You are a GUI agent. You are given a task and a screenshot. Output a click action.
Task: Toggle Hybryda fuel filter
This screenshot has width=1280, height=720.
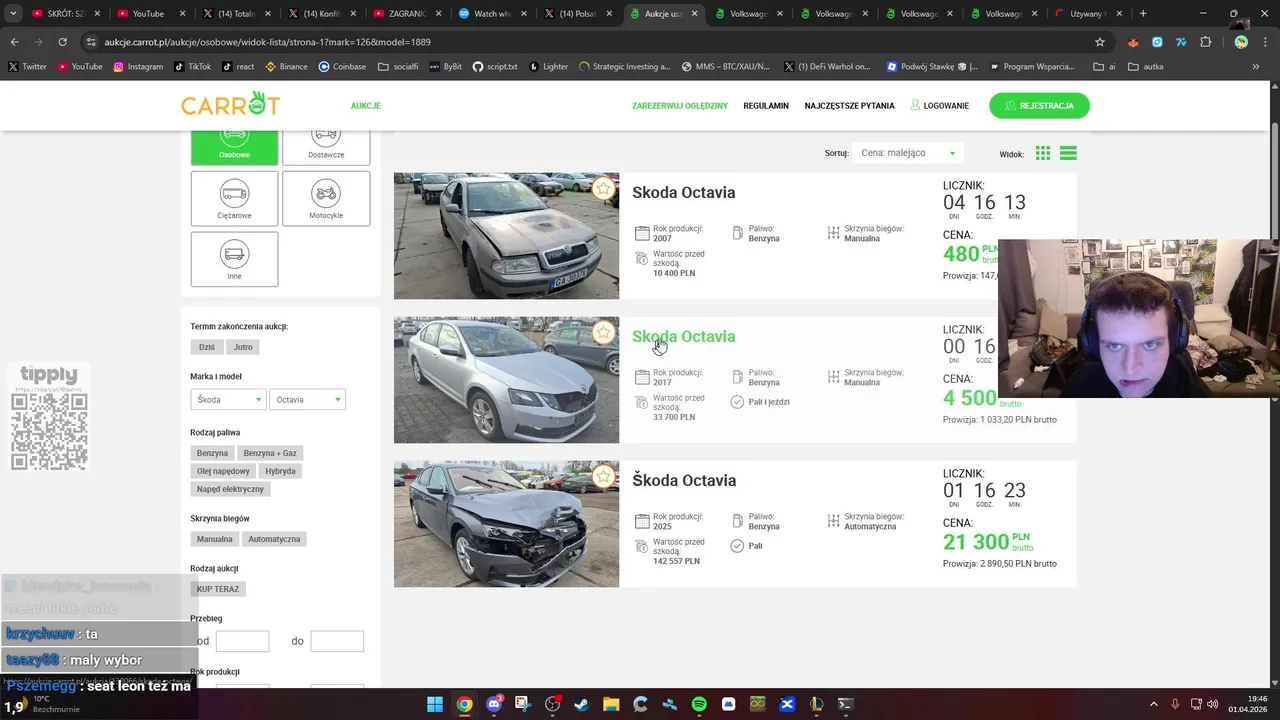[280, 471]
